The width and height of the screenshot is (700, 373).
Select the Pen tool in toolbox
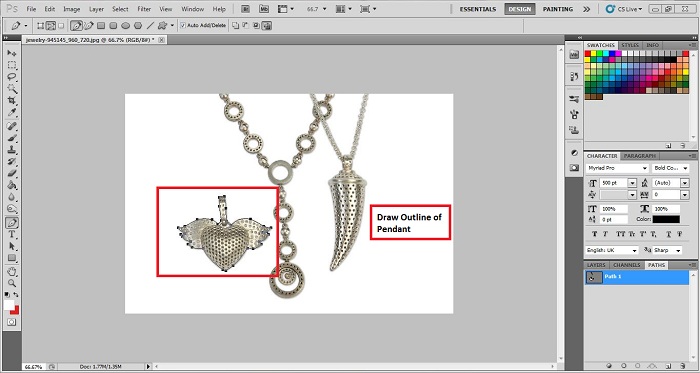pyautogui.click(x=12, y=222)
